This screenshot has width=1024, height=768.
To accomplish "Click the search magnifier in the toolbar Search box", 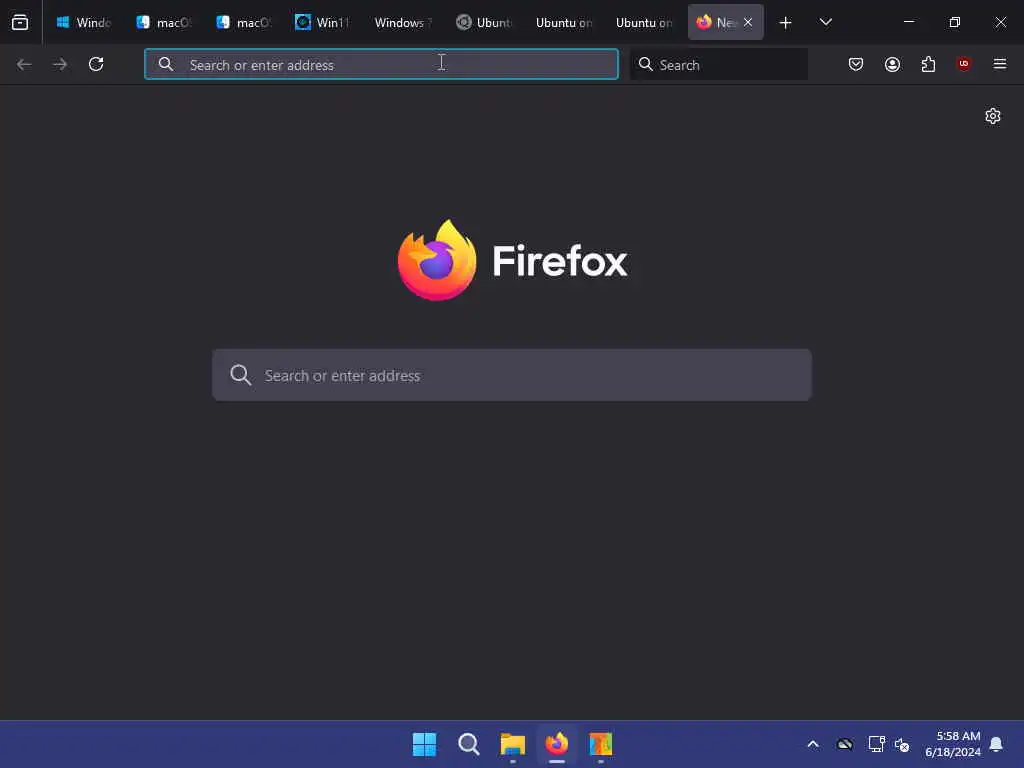I will 646,64.
